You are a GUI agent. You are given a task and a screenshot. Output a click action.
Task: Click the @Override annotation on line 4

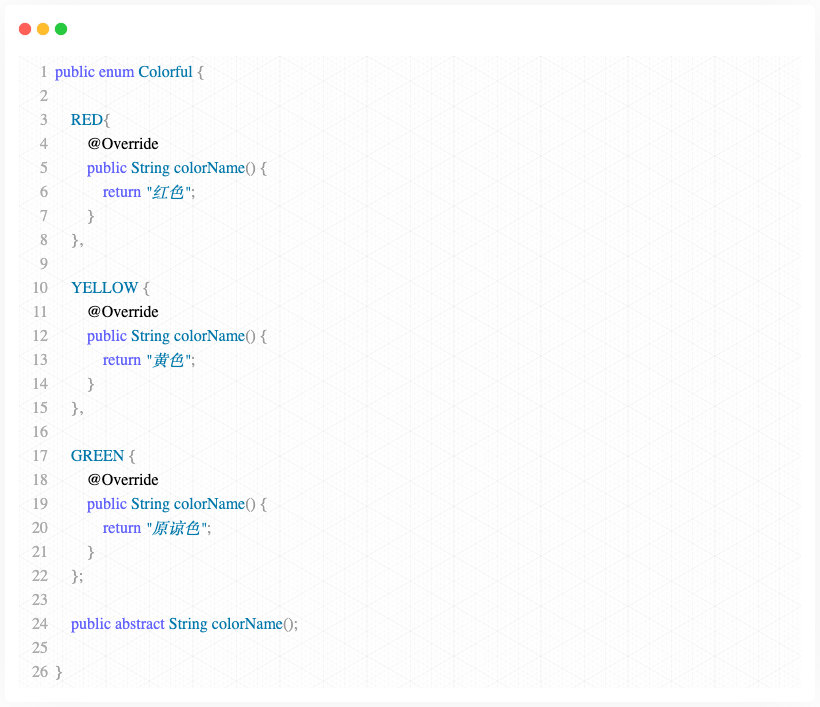tap(123, 144)
